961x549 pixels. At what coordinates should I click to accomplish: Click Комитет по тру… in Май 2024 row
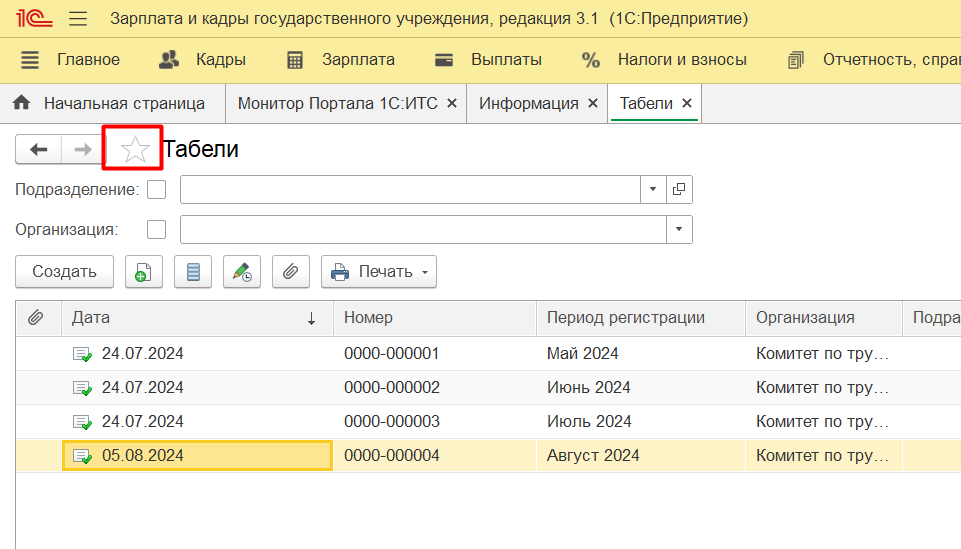coord(822,354)
